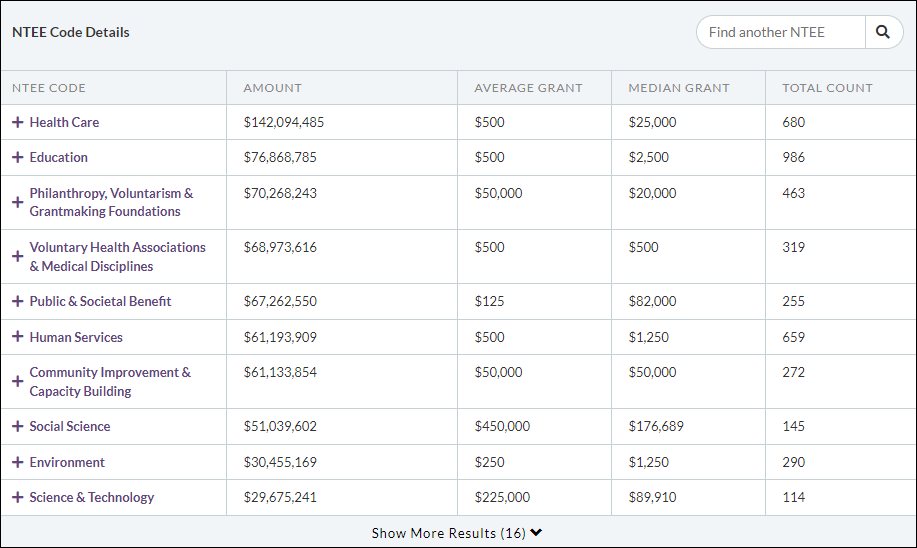Sort by the Average Grant column header
This screenshot has width=917, height=548.
(x=528, y=88)
